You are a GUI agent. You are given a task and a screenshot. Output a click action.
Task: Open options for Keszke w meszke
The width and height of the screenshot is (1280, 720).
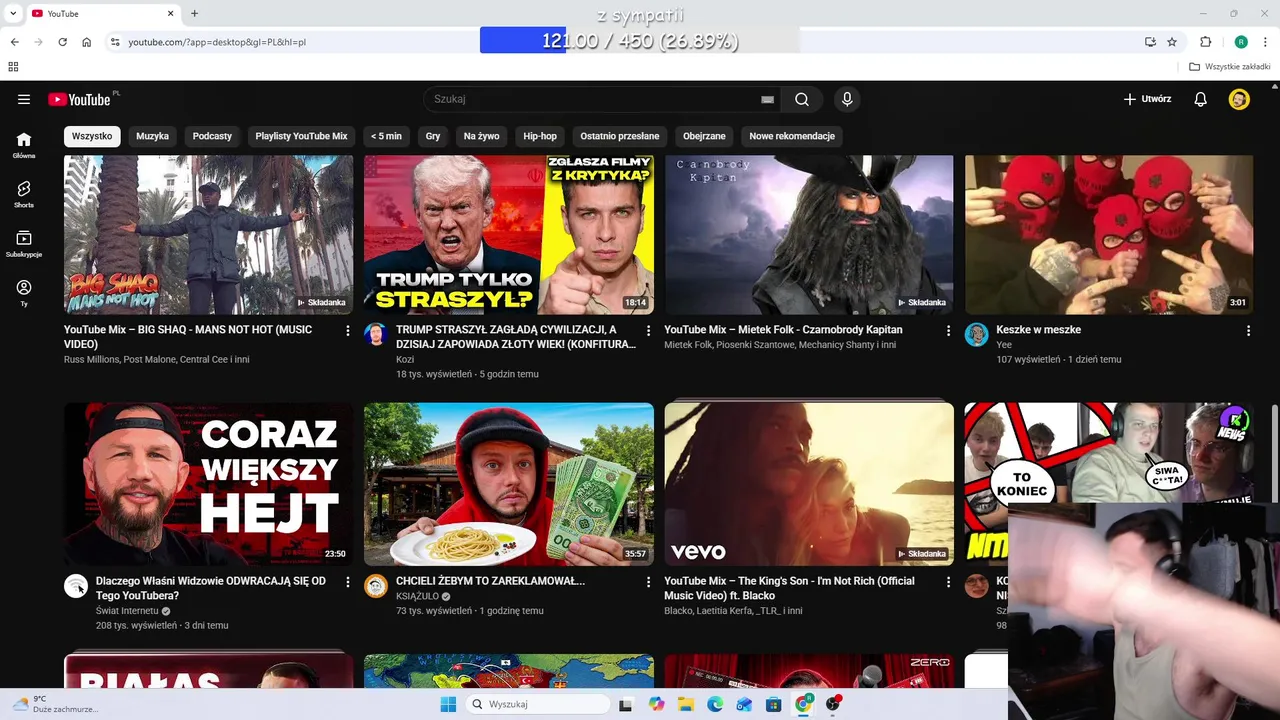point(1248,330)
